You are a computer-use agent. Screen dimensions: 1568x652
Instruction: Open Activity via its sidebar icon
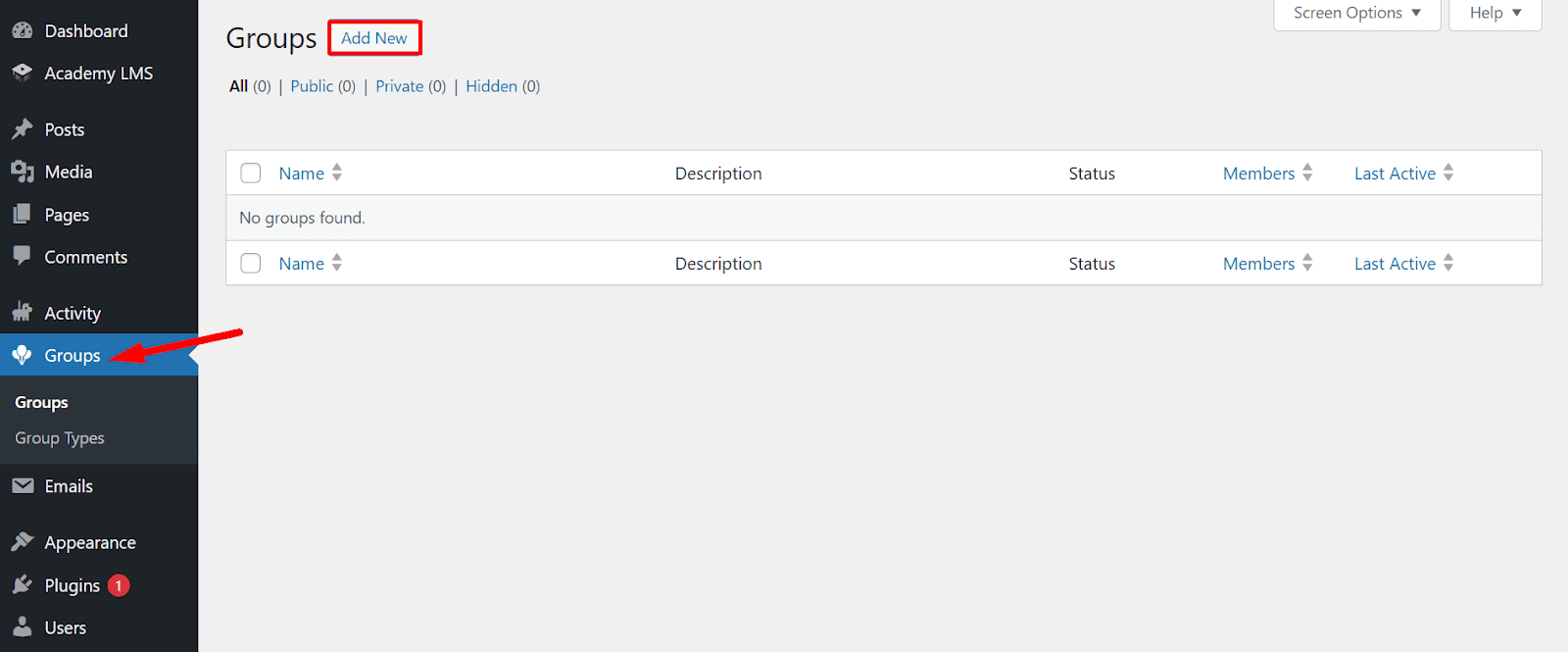click(22, 313)
